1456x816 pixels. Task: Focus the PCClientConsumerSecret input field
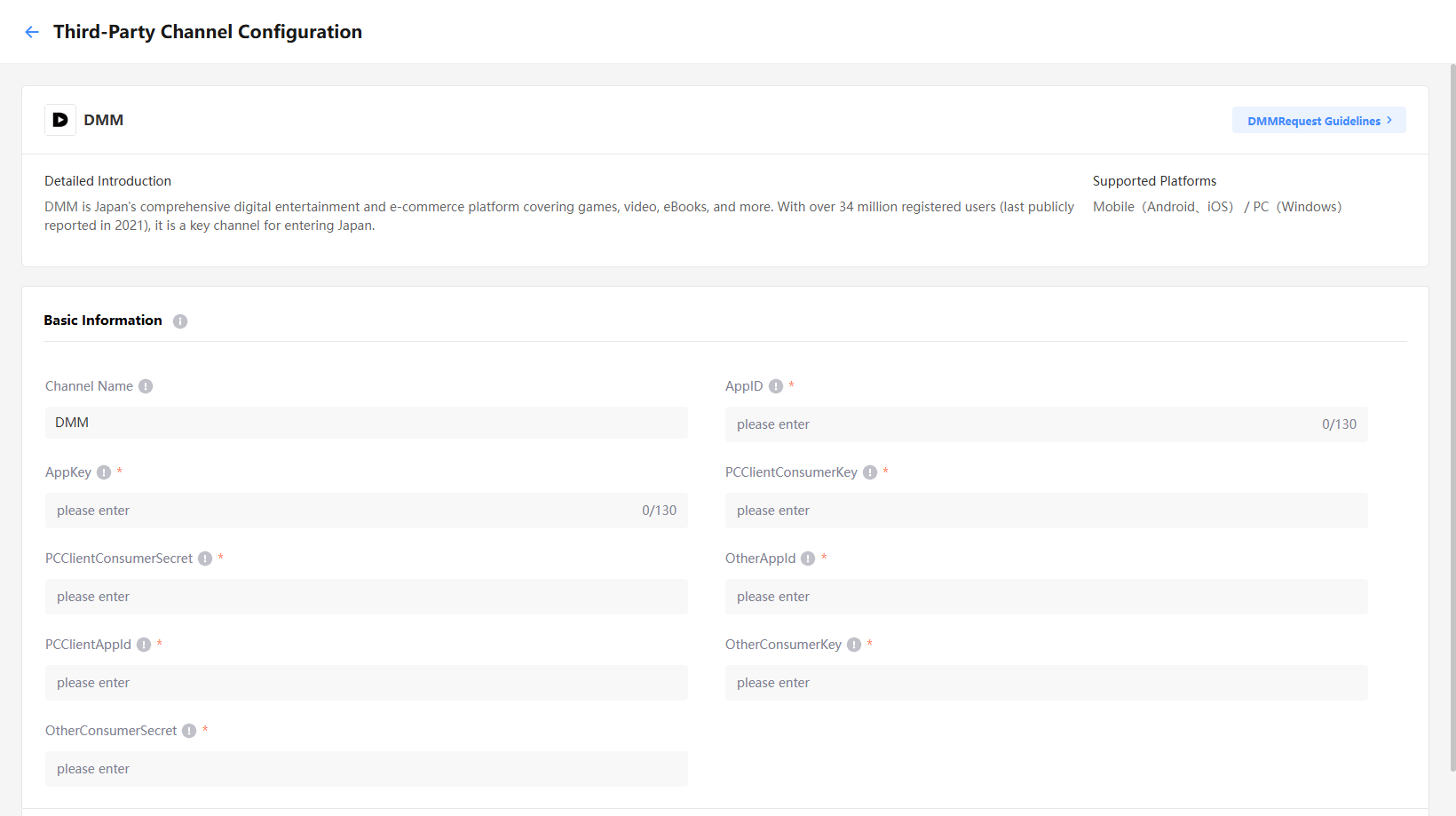pyautogui.click(x=367, y=597)
